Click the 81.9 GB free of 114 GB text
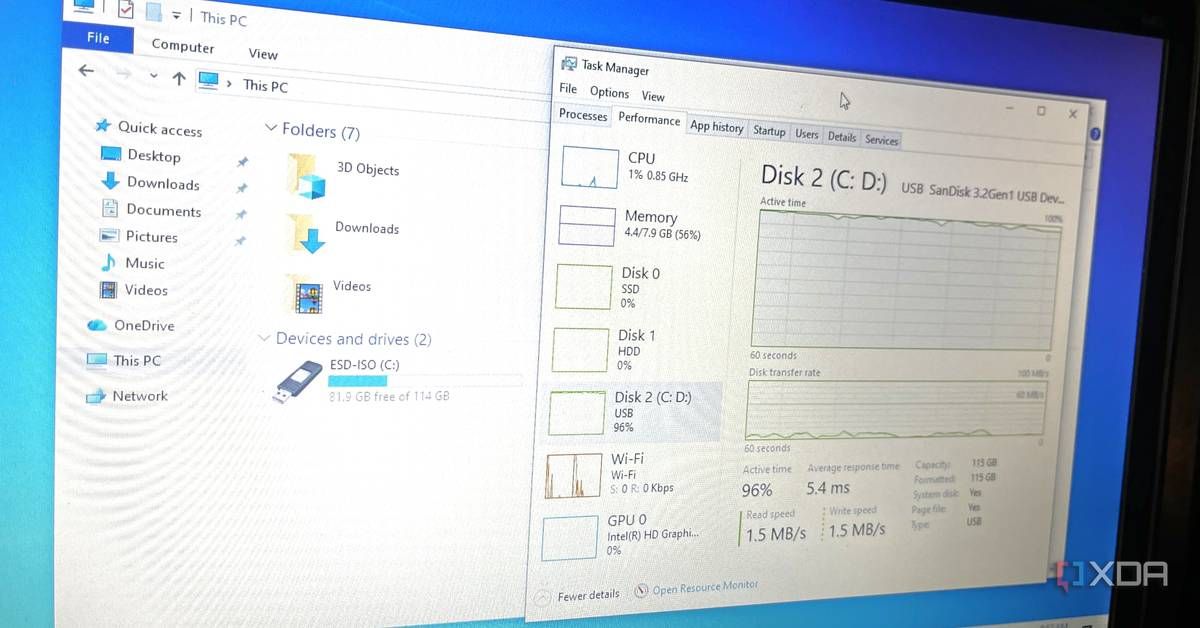Viewport: 1200px width, 628px height. coord(389,397)
